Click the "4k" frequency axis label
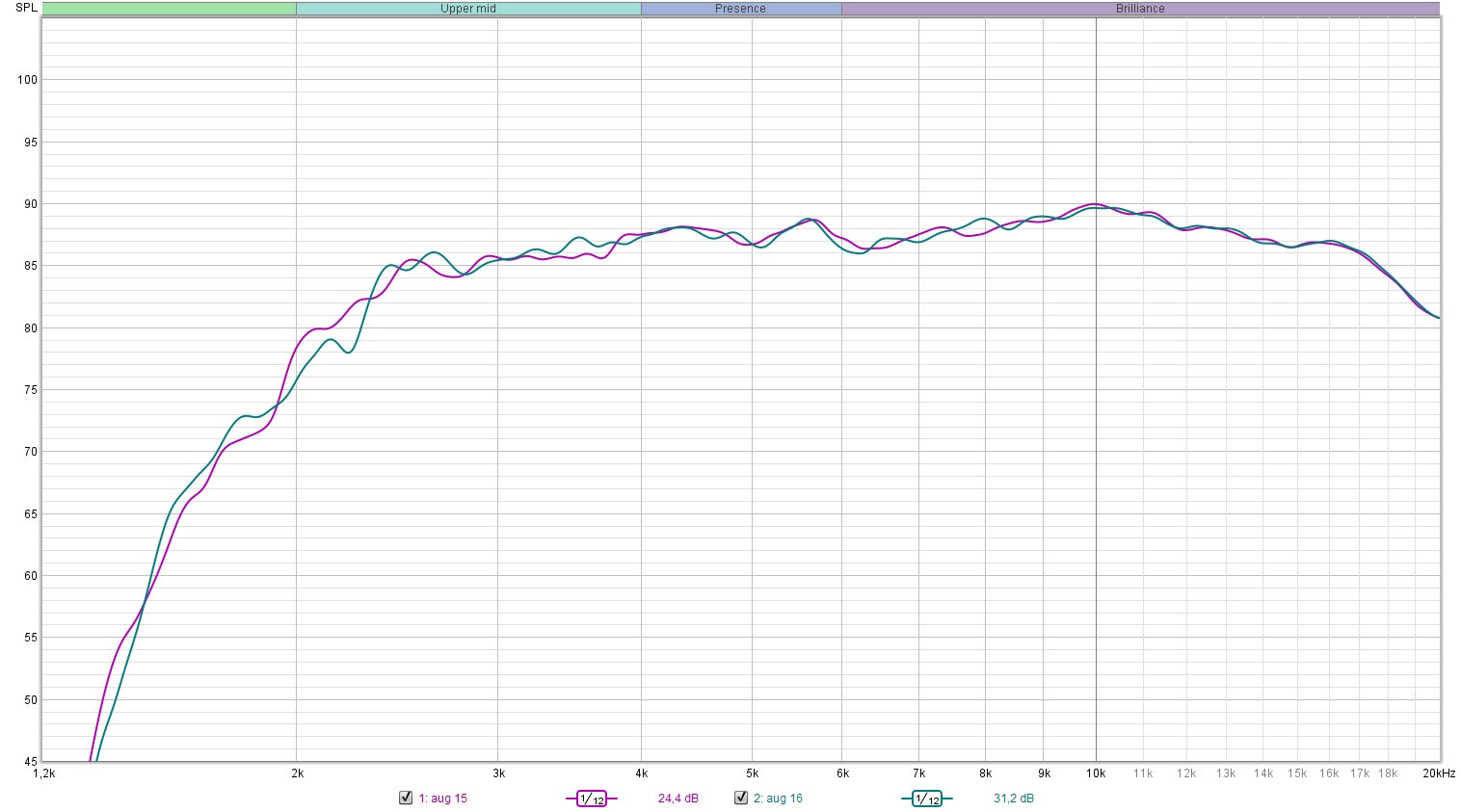The height and width of the screenshot is (812, 1461). 641,773
